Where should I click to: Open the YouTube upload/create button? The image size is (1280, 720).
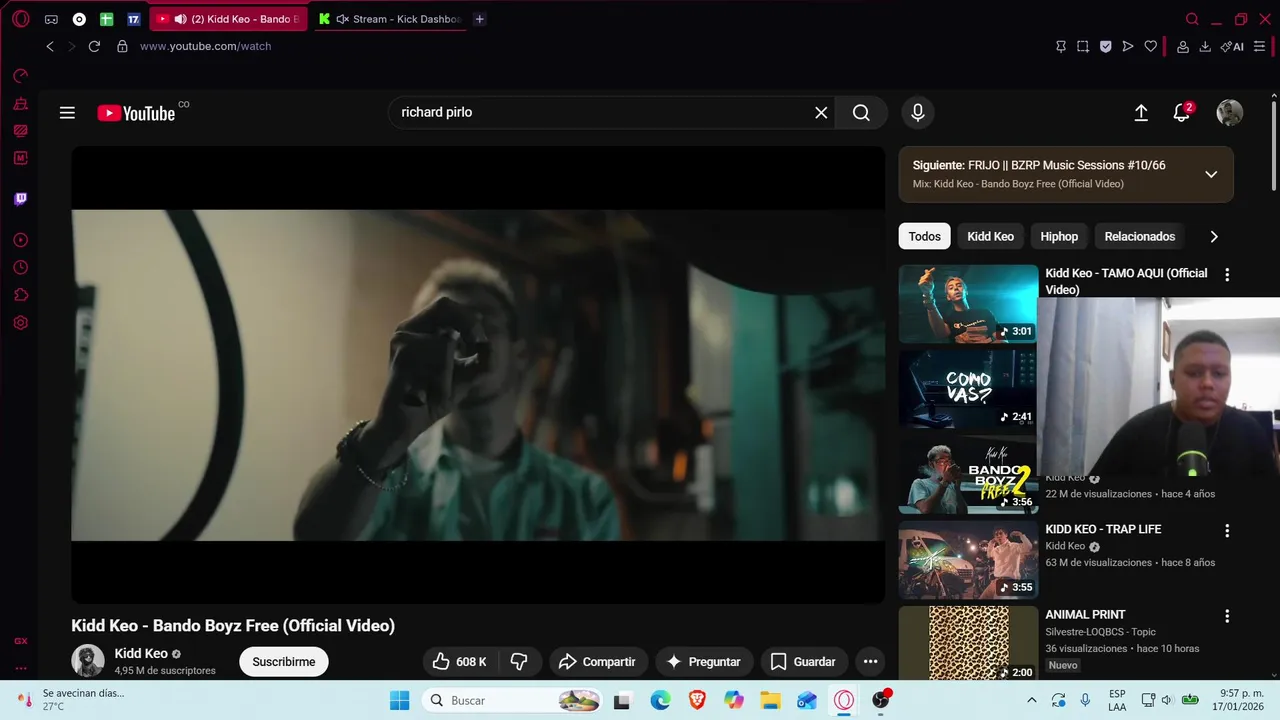[x=1141, y=113]
